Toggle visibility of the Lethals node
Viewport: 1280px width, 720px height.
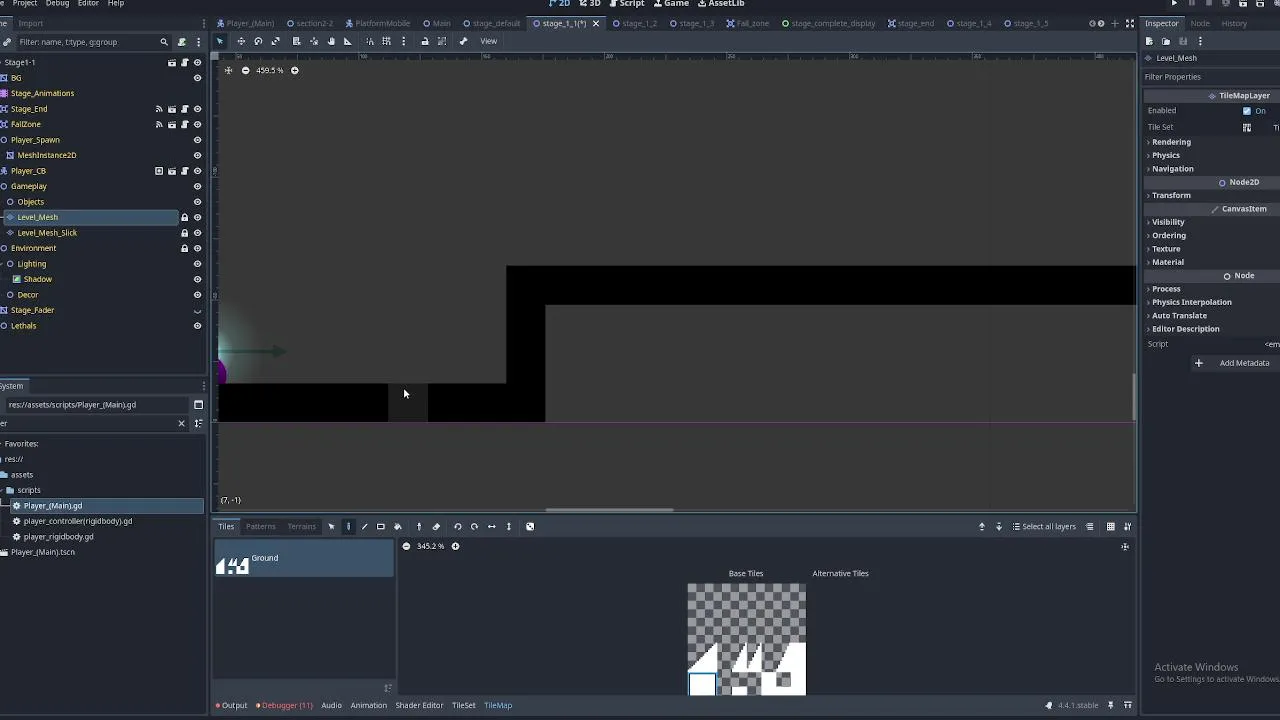pyautogui.click(x=197, y=326)
